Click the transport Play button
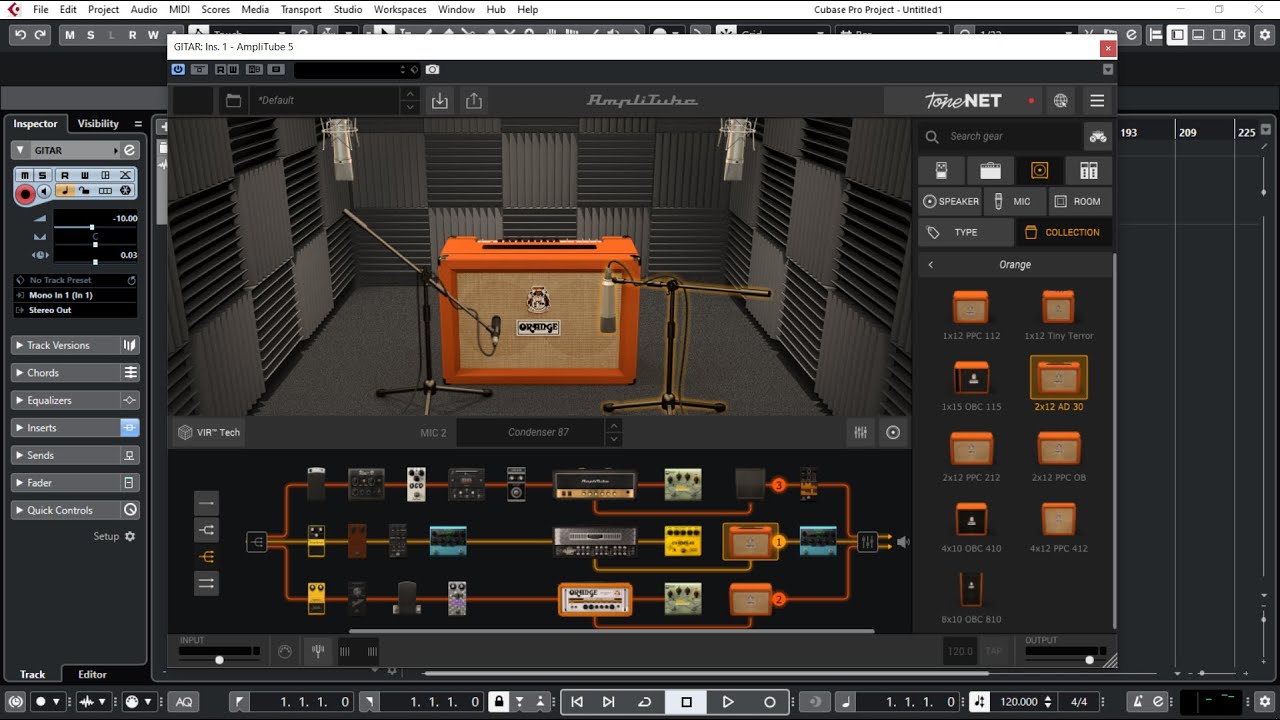 pyautogui.click(x=728, y=702)
